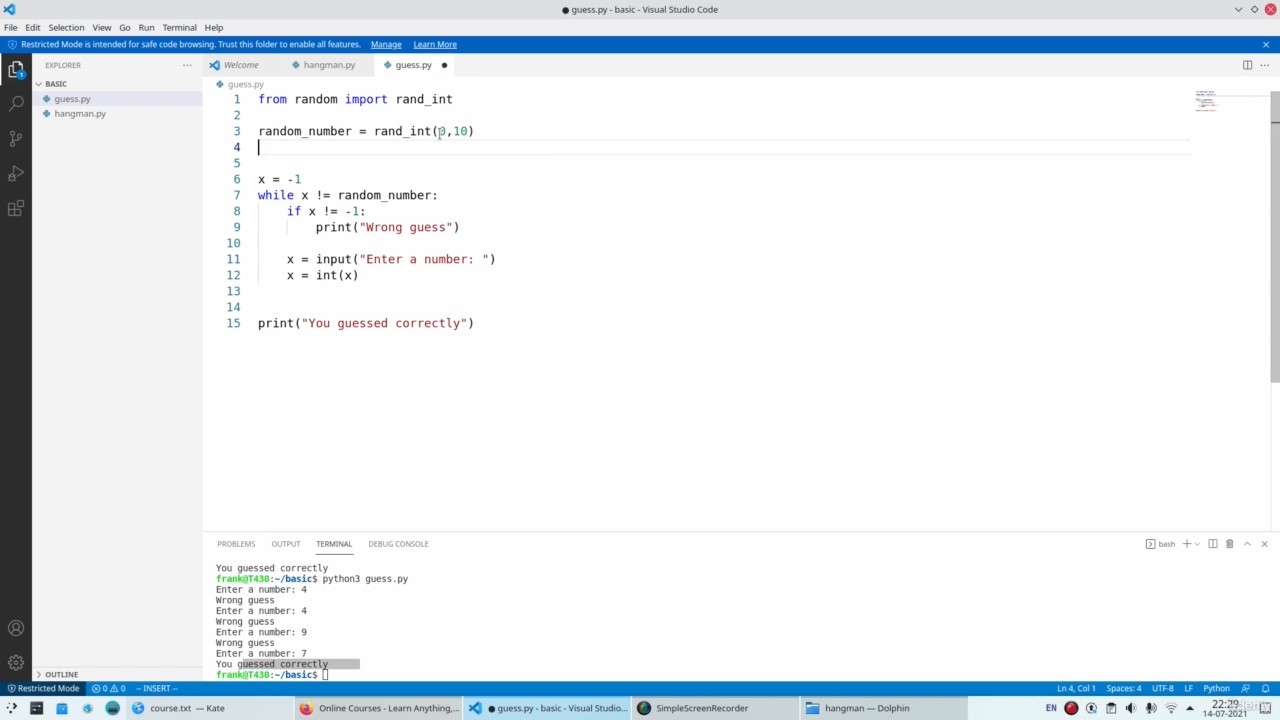The image size is (1280, 720).
Task: Open the errors and warnings indicator
Action: [108, 688]
